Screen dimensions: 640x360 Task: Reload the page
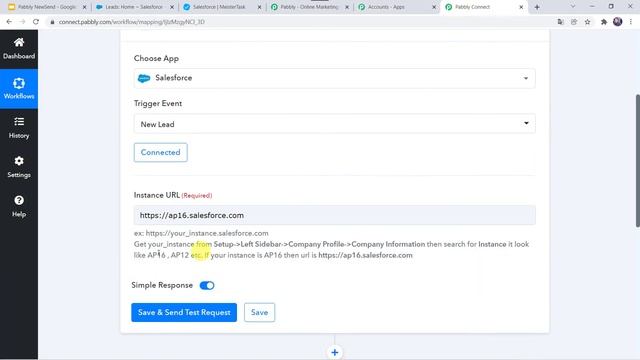(36, 22)
